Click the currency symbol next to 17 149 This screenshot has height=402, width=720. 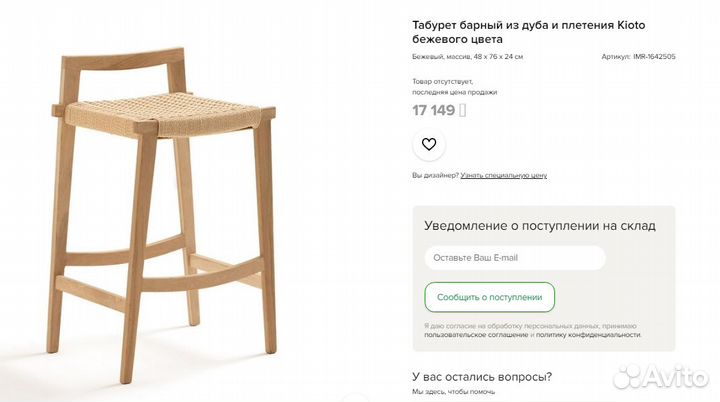point(462,110)
